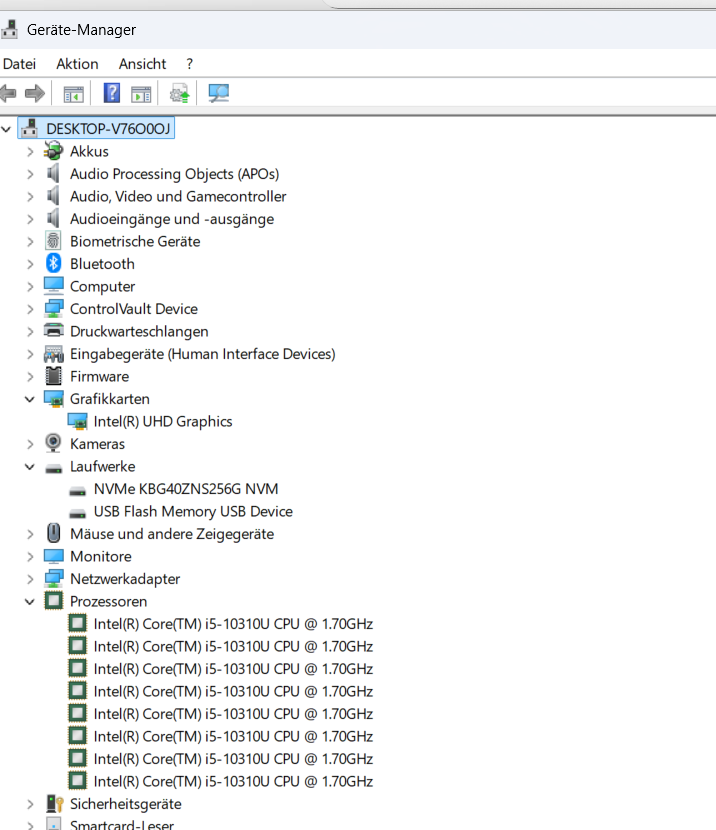This screenshot has width=716, height=830.
Task: Select the Akkus battery icon
Action: pyautogui.click(x=53, y=151)
